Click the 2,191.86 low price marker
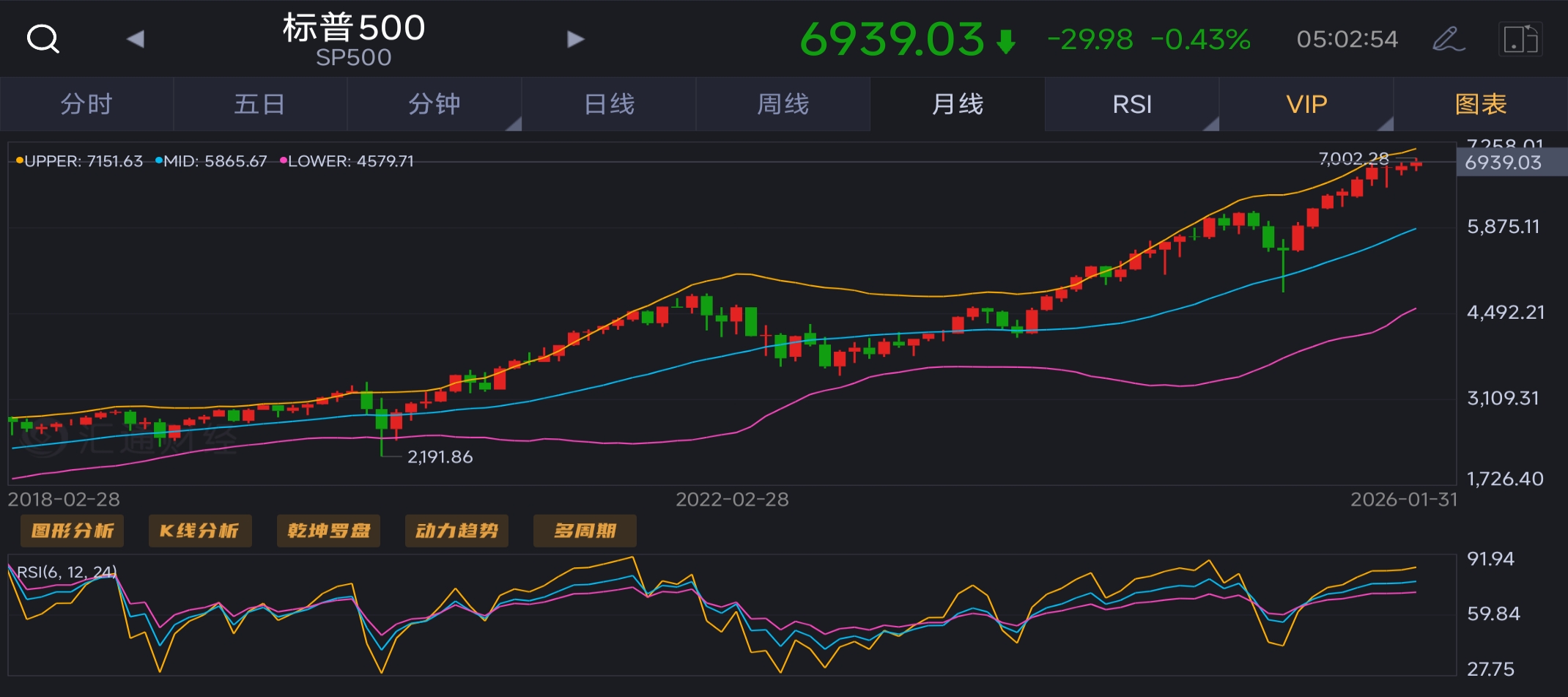The height and width of the screenshot is (697, 1568). [440, 457]
